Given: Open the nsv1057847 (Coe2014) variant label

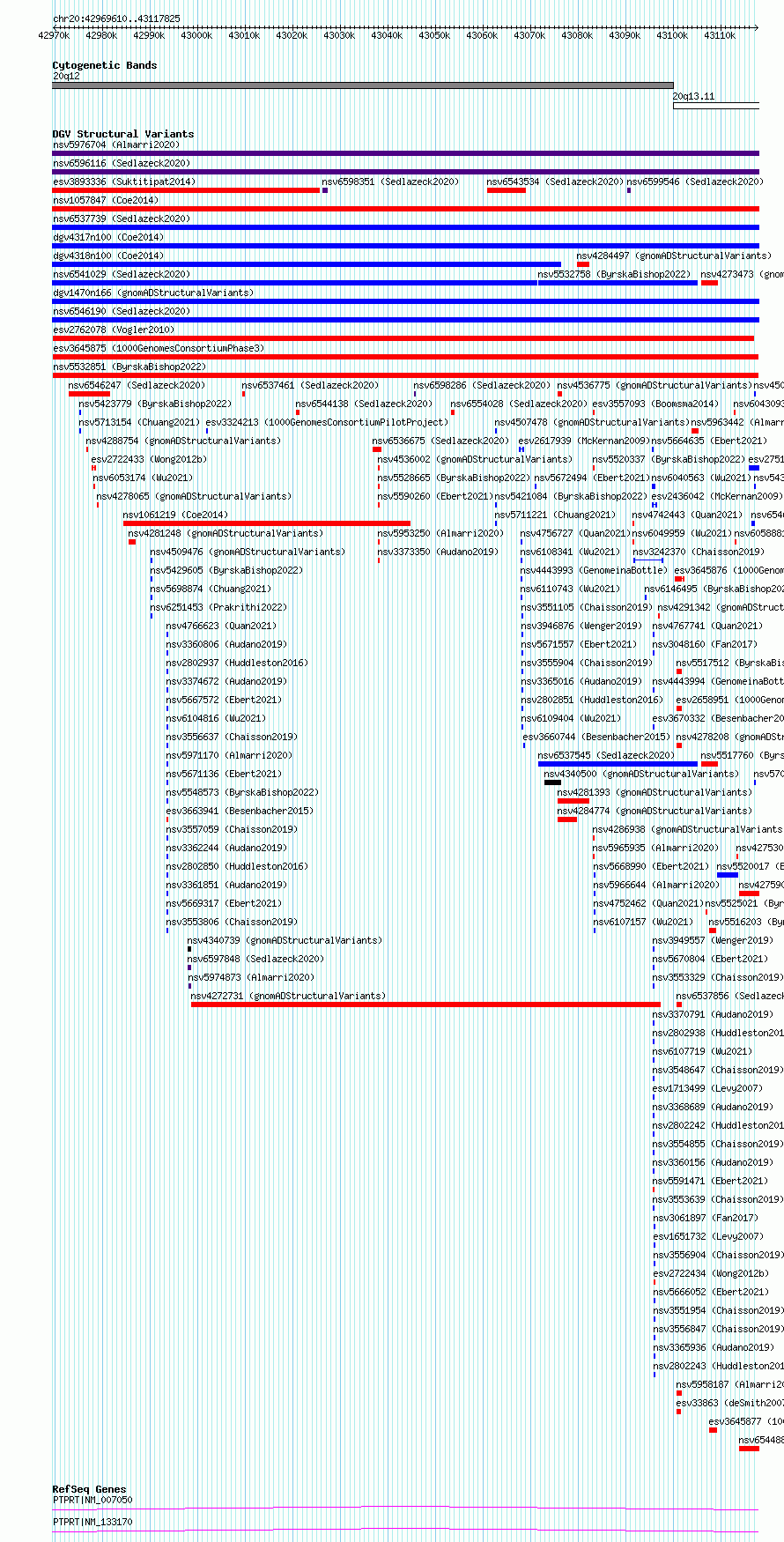Looking at the screenshot, I should [106, 200].
